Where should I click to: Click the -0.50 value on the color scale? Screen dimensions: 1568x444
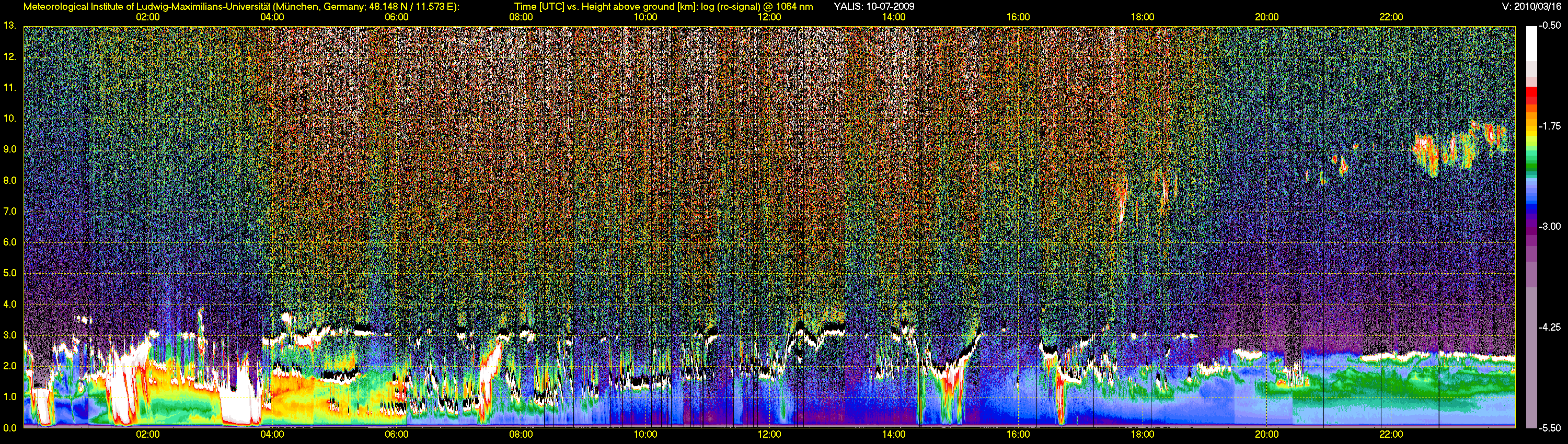pyautogui.click(x=1550, y=26)
